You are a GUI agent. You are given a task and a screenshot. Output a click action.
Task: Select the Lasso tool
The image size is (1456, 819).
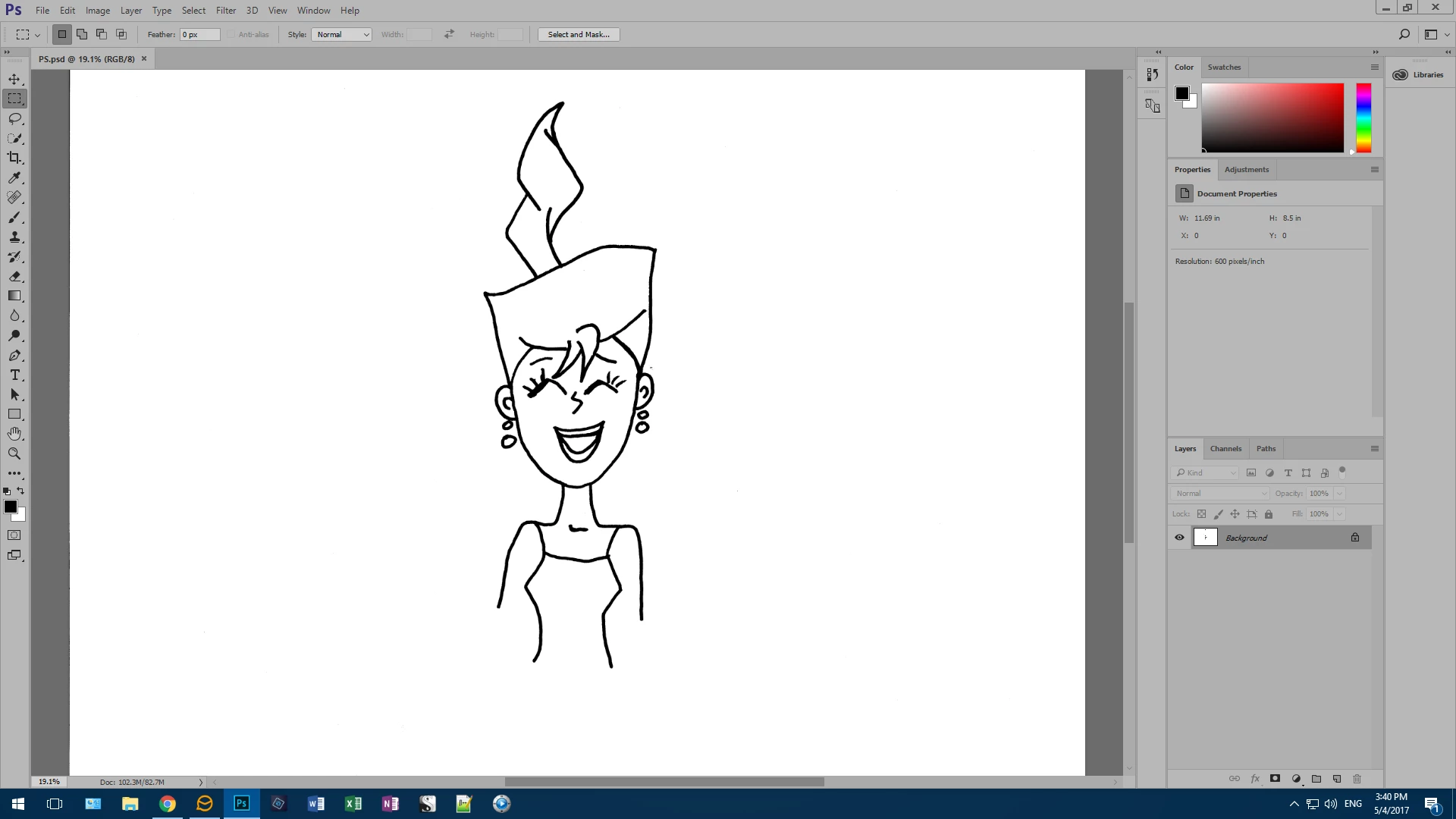point(14,118)
